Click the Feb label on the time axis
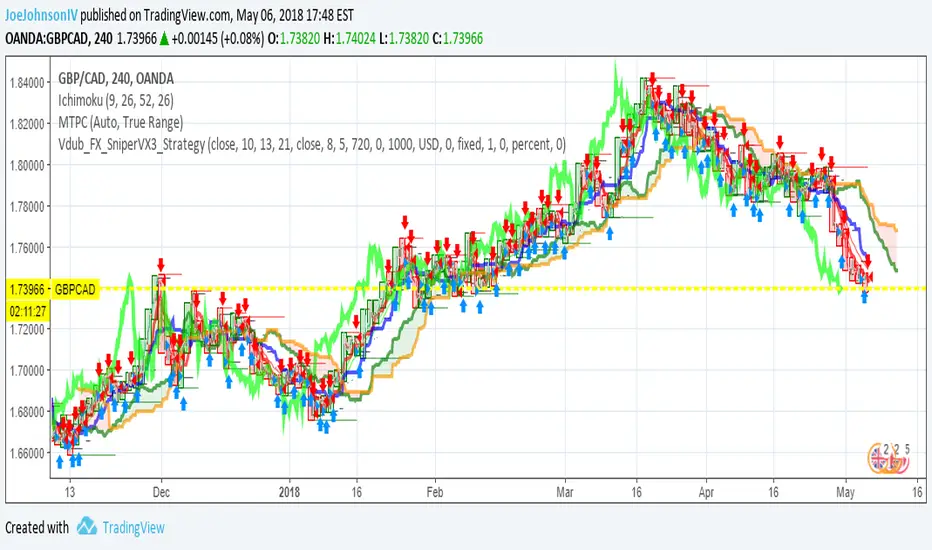This screenshot has width=932, height=550. pyautogui.click(x=434, y=492)
